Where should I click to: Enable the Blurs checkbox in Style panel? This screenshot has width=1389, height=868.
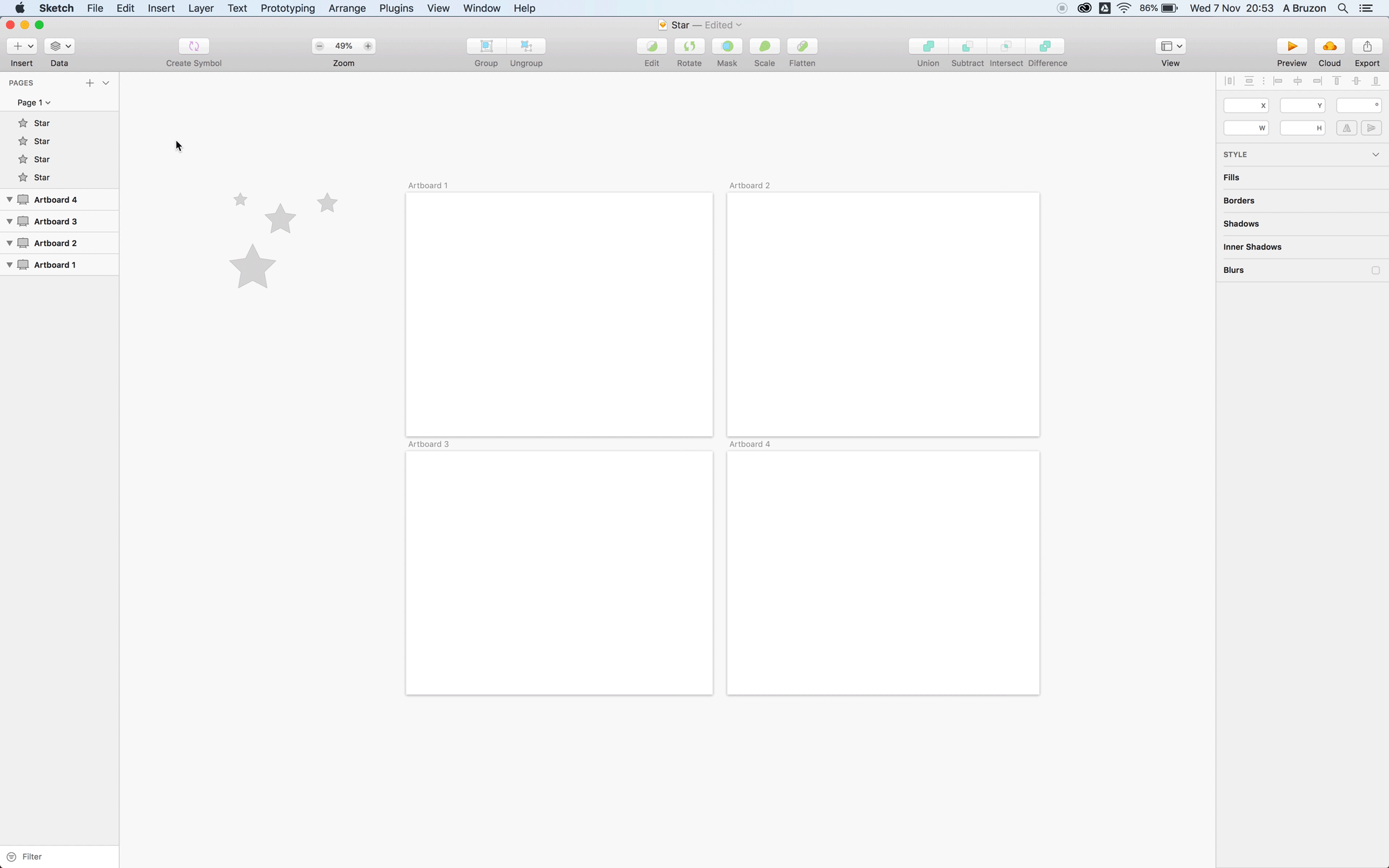(1375, 270)
